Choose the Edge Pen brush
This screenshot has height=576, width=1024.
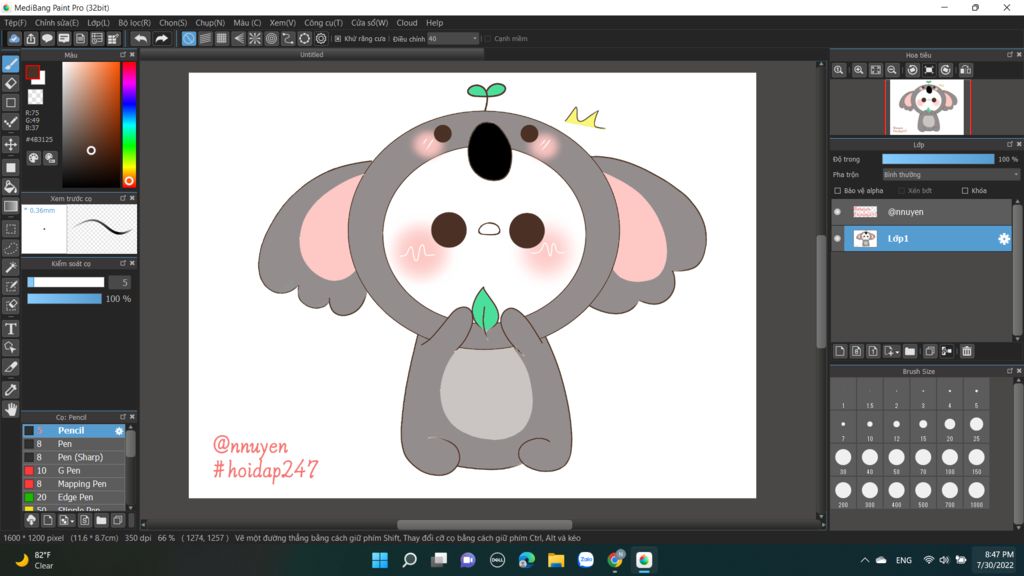coord(74,498)
